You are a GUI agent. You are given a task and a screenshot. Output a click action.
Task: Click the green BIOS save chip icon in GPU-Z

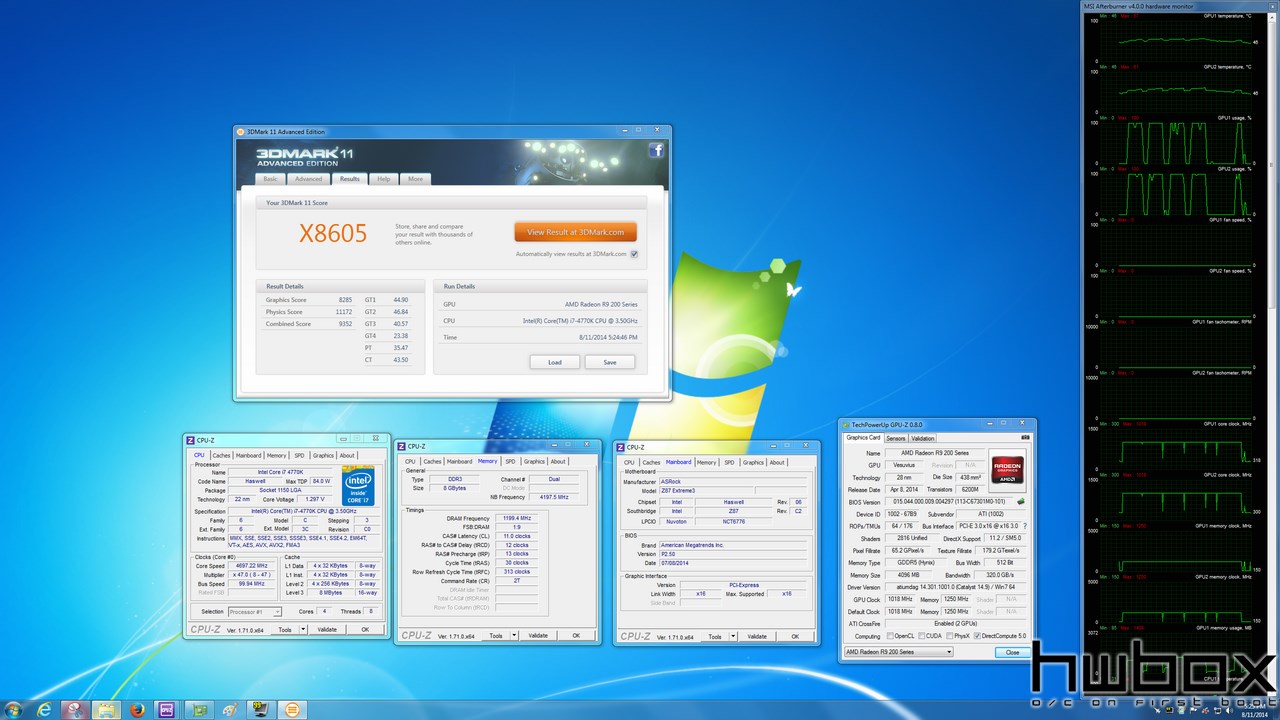[x=1020, y=501]
